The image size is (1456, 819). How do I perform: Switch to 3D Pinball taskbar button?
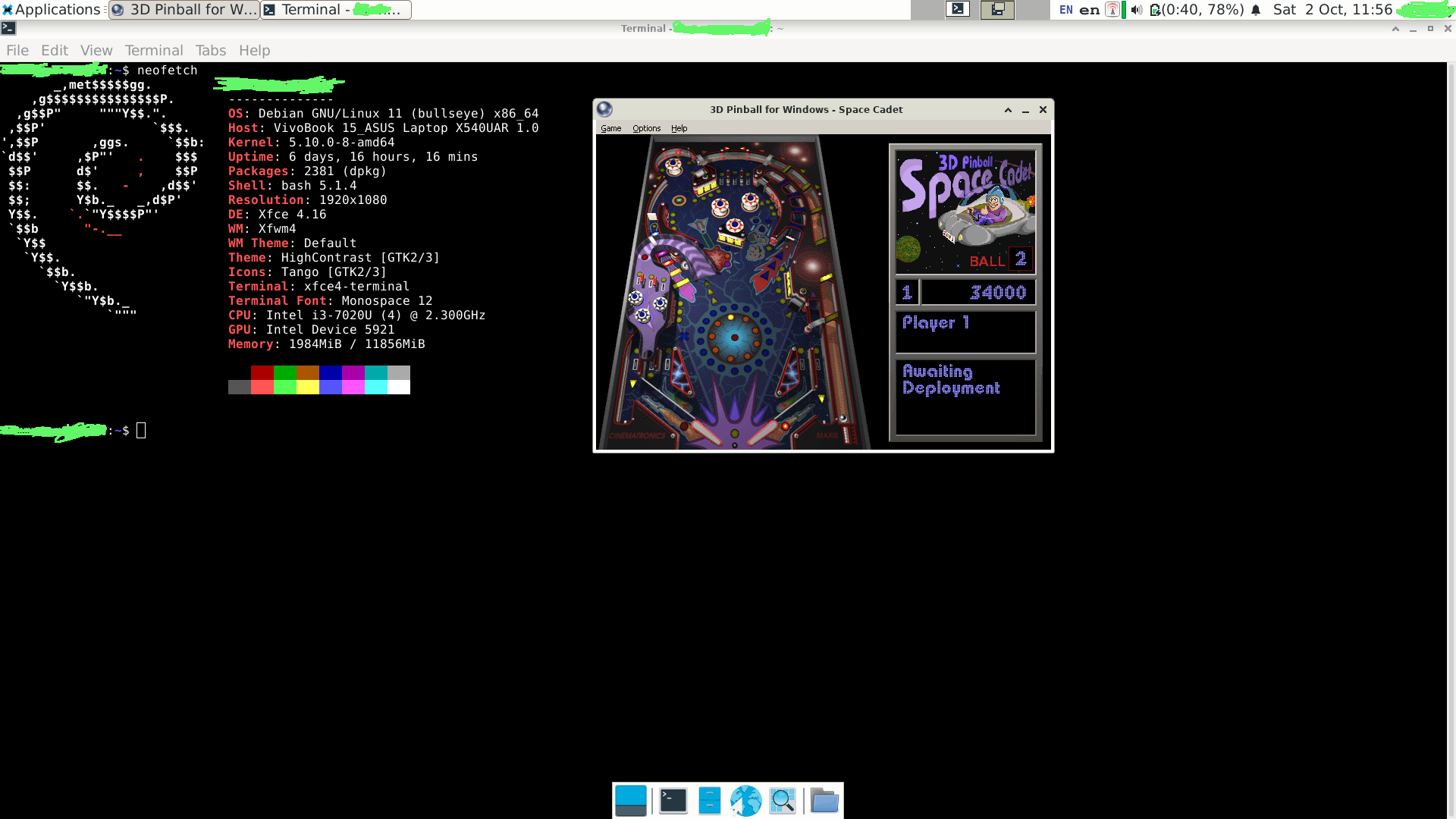[184, 10]
